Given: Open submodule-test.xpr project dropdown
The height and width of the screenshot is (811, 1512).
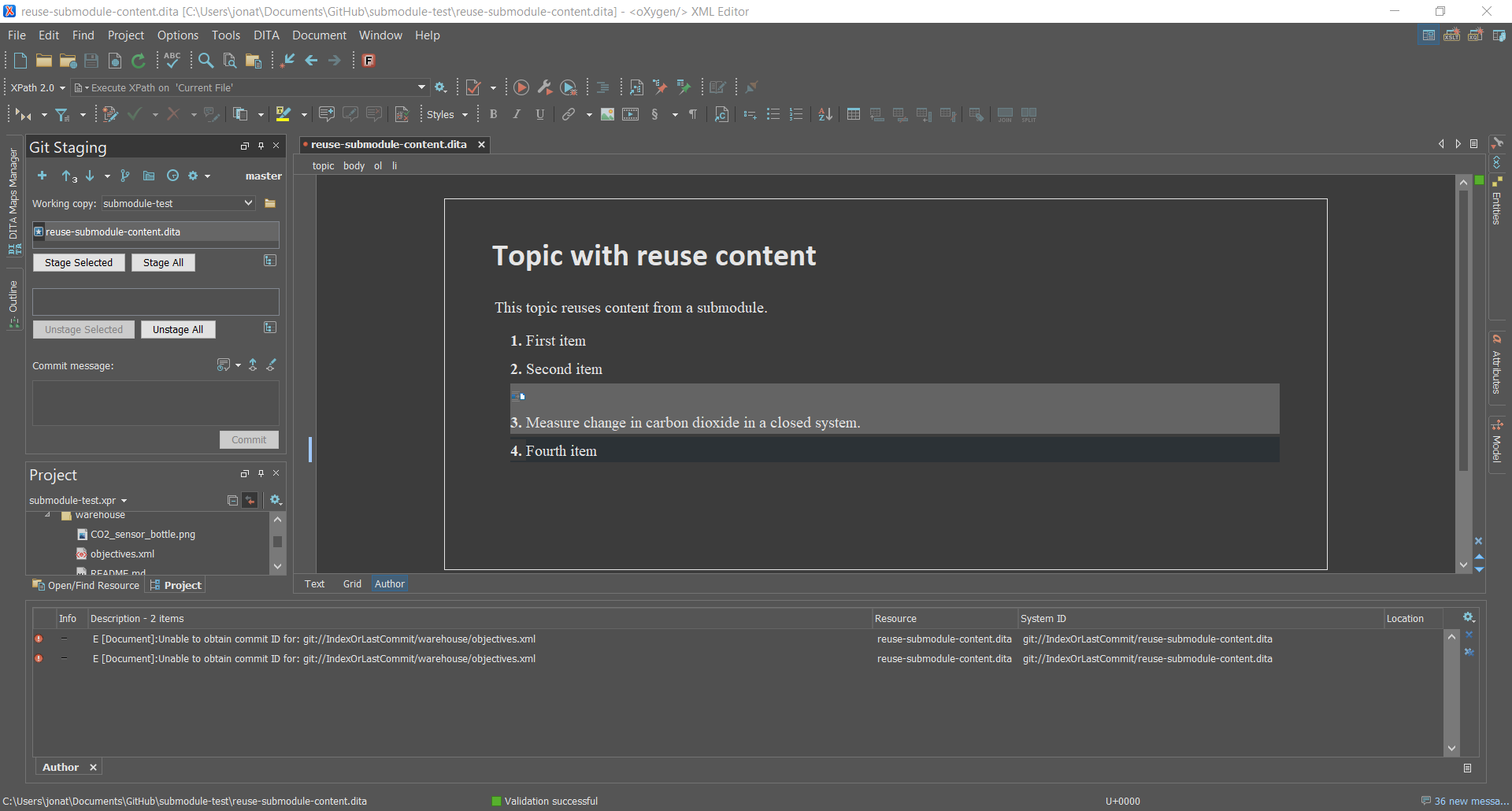Looking at the screenshot, I should point(78,500).
